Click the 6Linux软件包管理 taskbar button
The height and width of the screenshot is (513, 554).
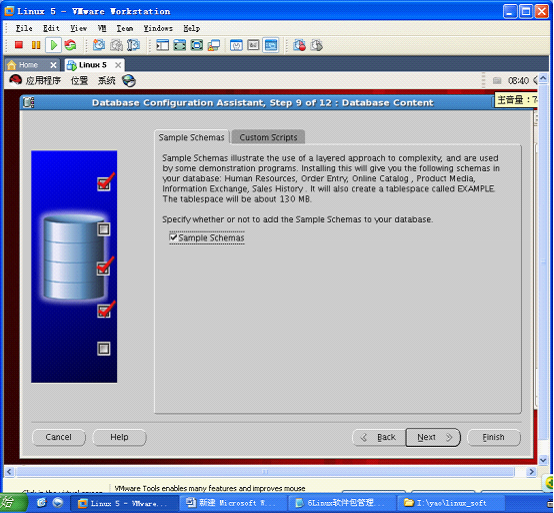341,503
